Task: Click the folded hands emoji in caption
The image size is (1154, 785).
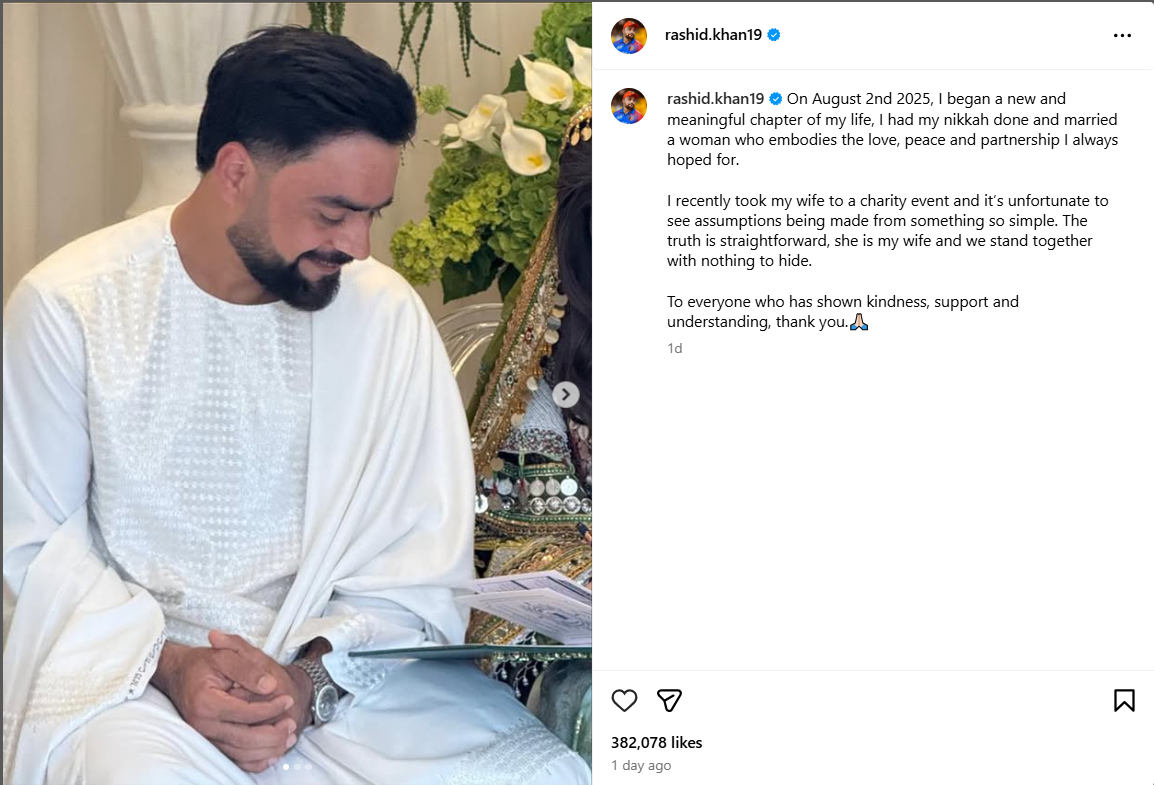Action: [x=859, y=322]
